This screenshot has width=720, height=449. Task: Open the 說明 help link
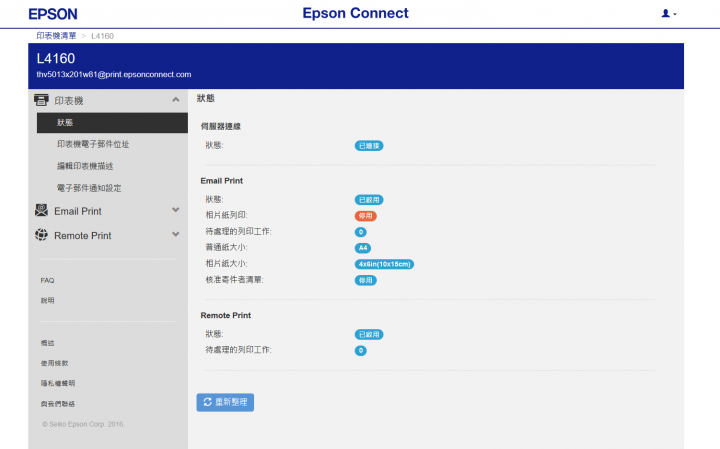point(47,301)
